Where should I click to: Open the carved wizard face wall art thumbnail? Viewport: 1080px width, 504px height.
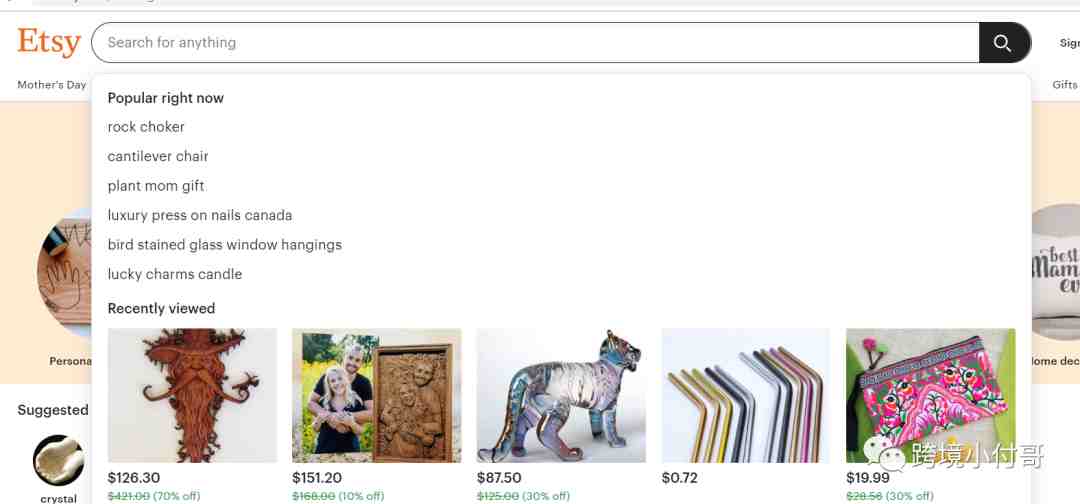tap(192, 395)
